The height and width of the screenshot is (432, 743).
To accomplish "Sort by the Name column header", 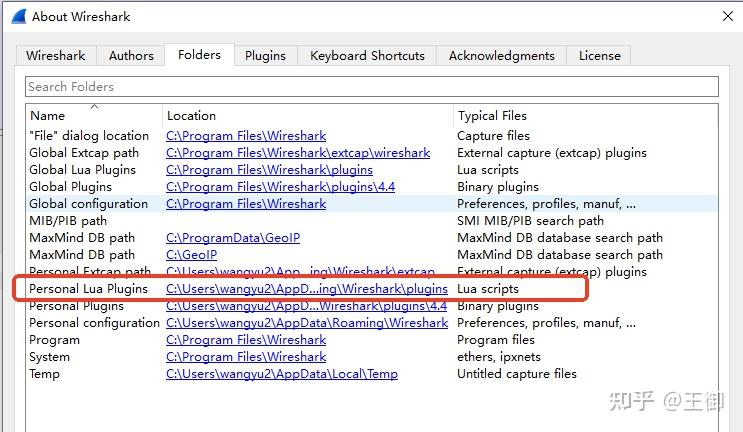I will (47, 116).
